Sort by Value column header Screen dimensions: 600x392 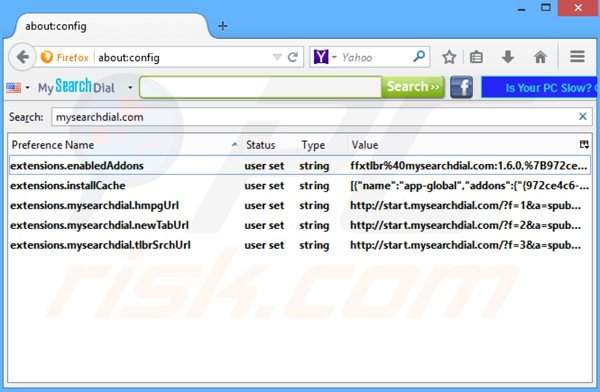461,145
